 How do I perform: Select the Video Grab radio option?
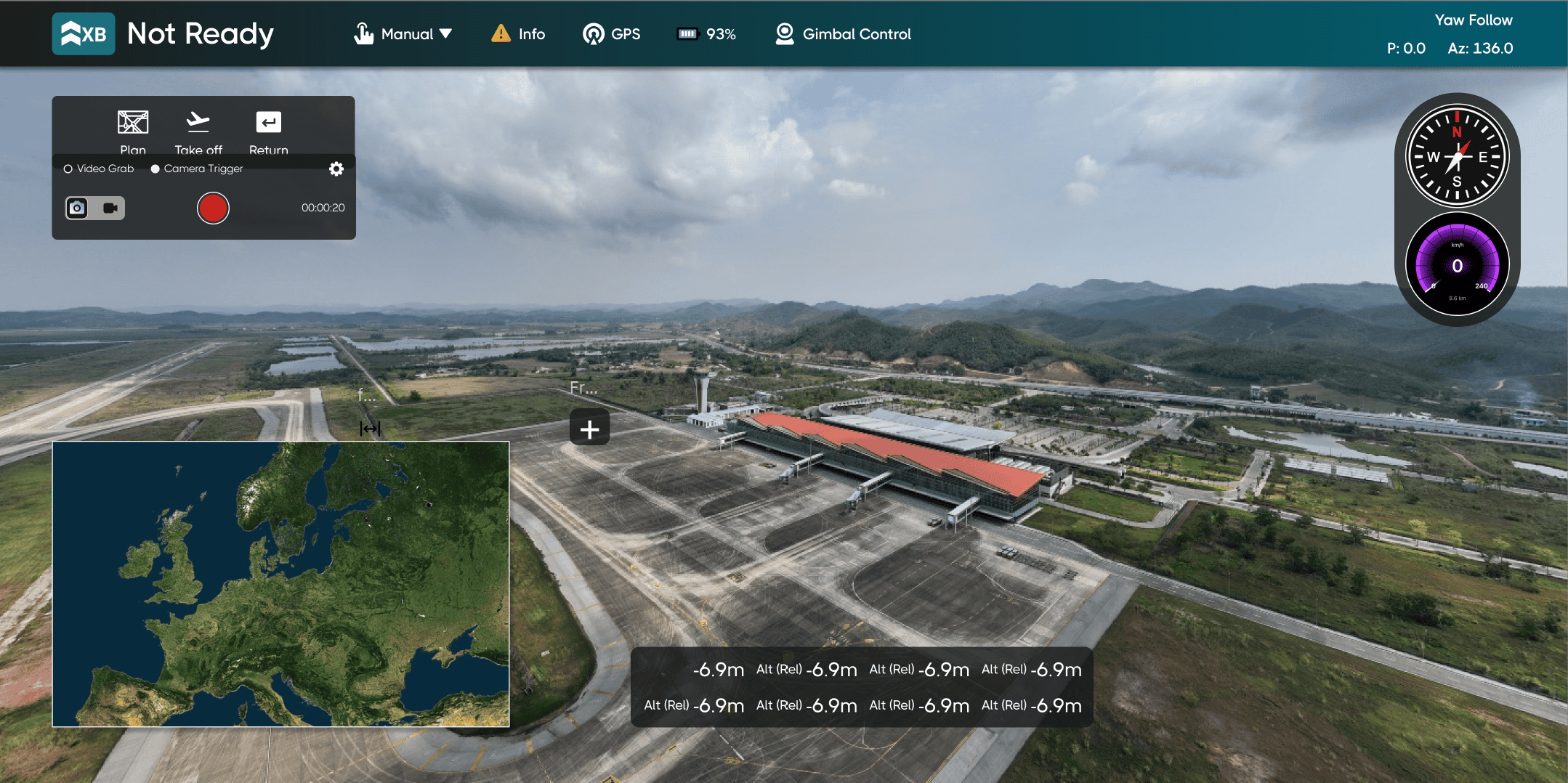click(x=68, y=169)
